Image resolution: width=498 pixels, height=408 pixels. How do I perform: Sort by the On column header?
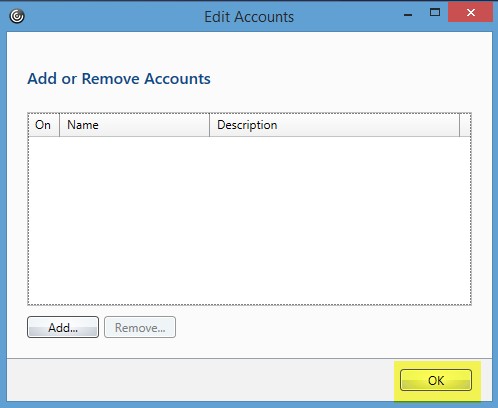tap(44, 125)
